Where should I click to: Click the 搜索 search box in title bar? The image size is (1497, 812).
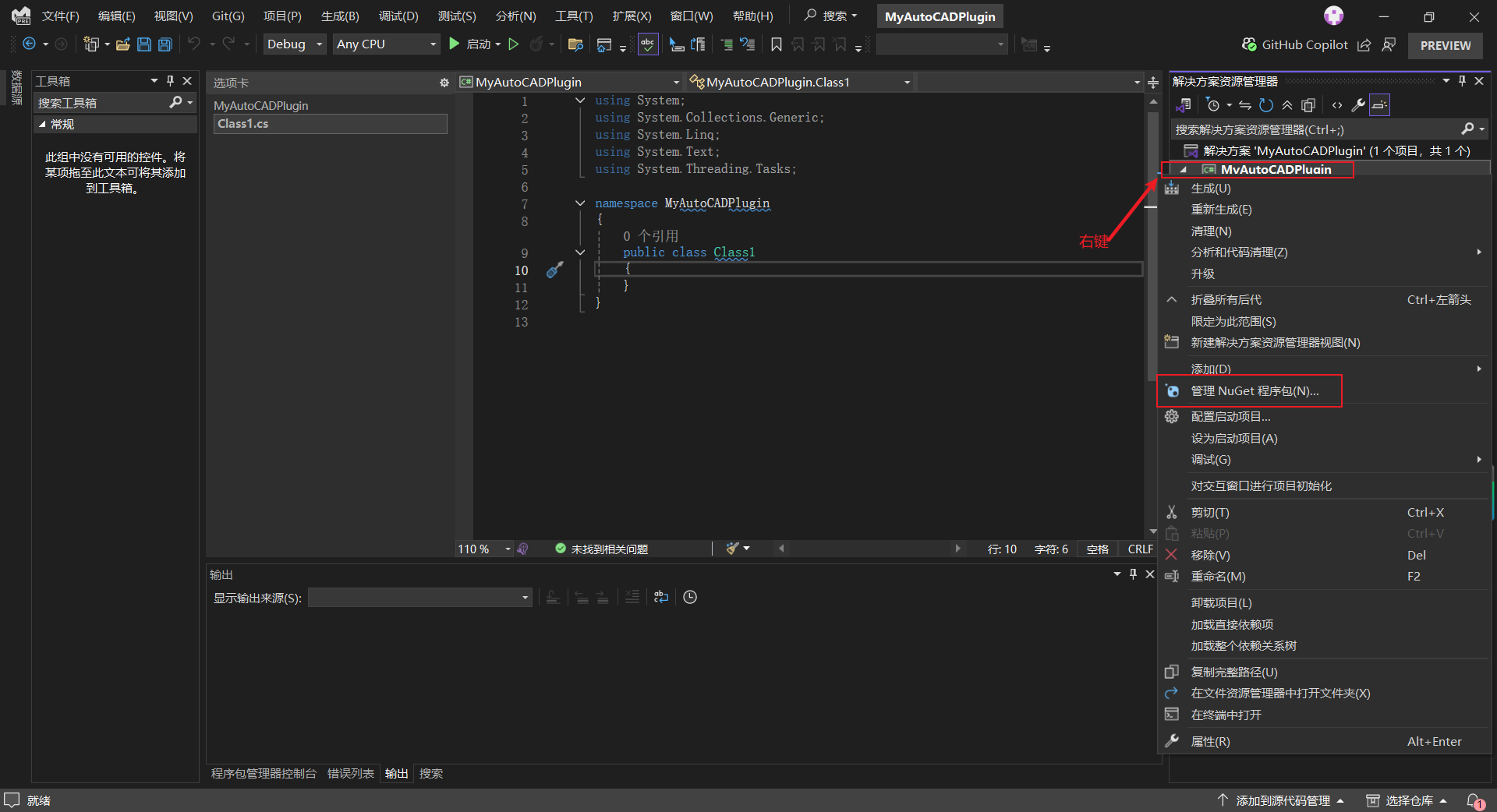tap(831, 16)
